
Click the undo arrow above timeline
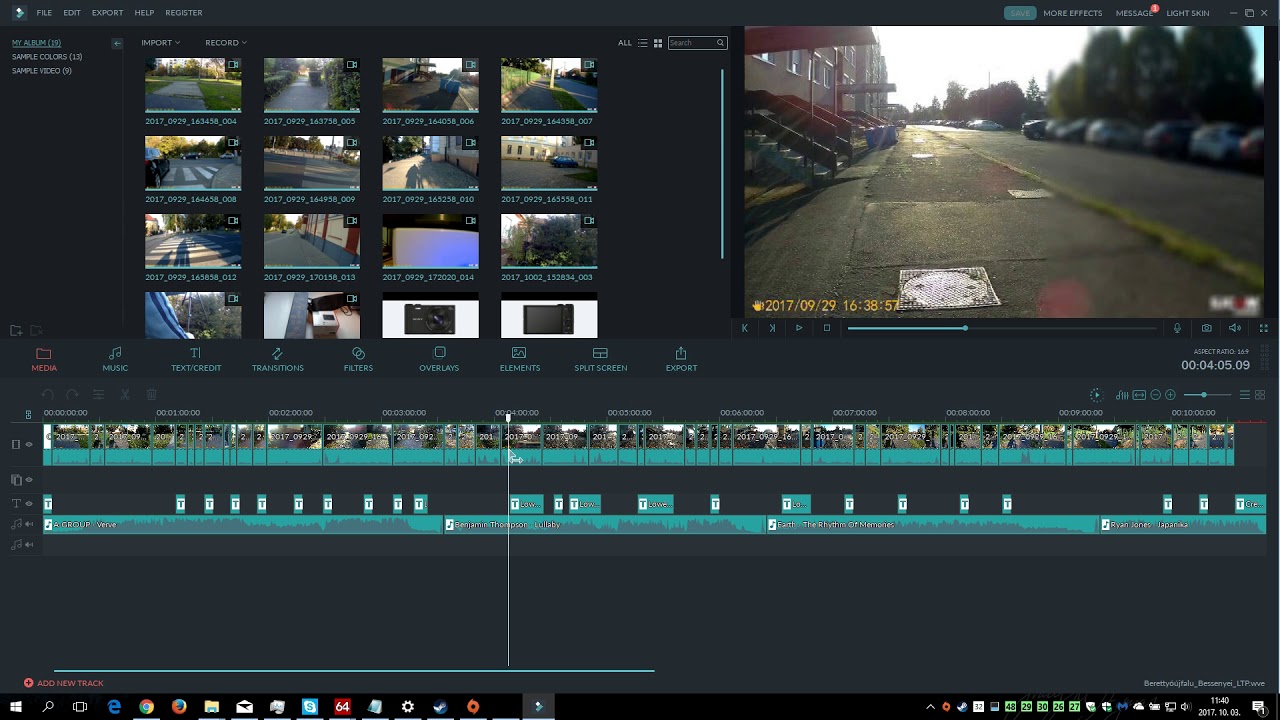point(46,395)
